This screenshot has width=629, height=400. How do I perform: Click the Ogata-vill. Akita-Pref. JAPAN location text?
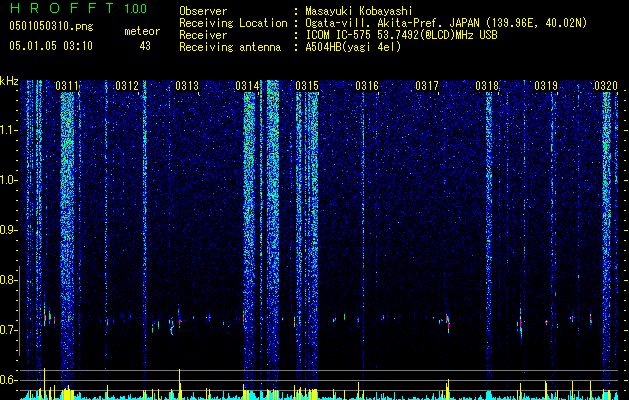click(x=446, y=23)
